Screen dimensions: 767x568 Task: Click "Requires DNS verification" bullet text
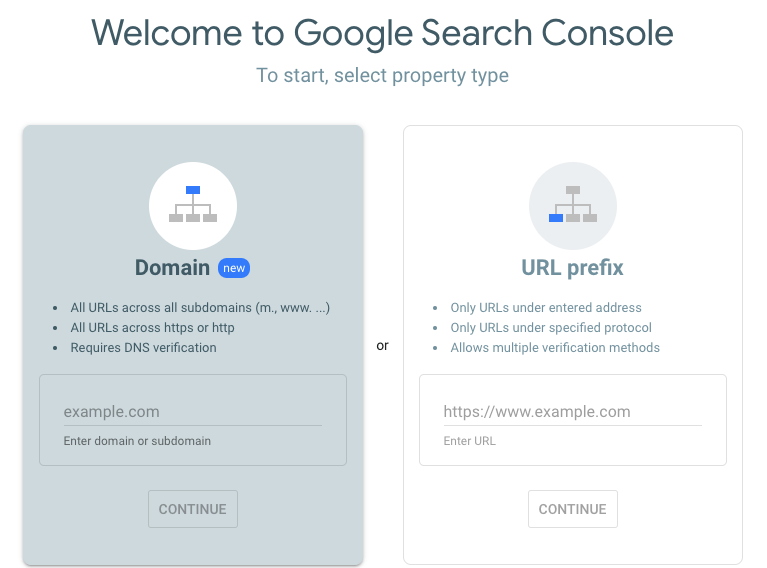point(143,348)
